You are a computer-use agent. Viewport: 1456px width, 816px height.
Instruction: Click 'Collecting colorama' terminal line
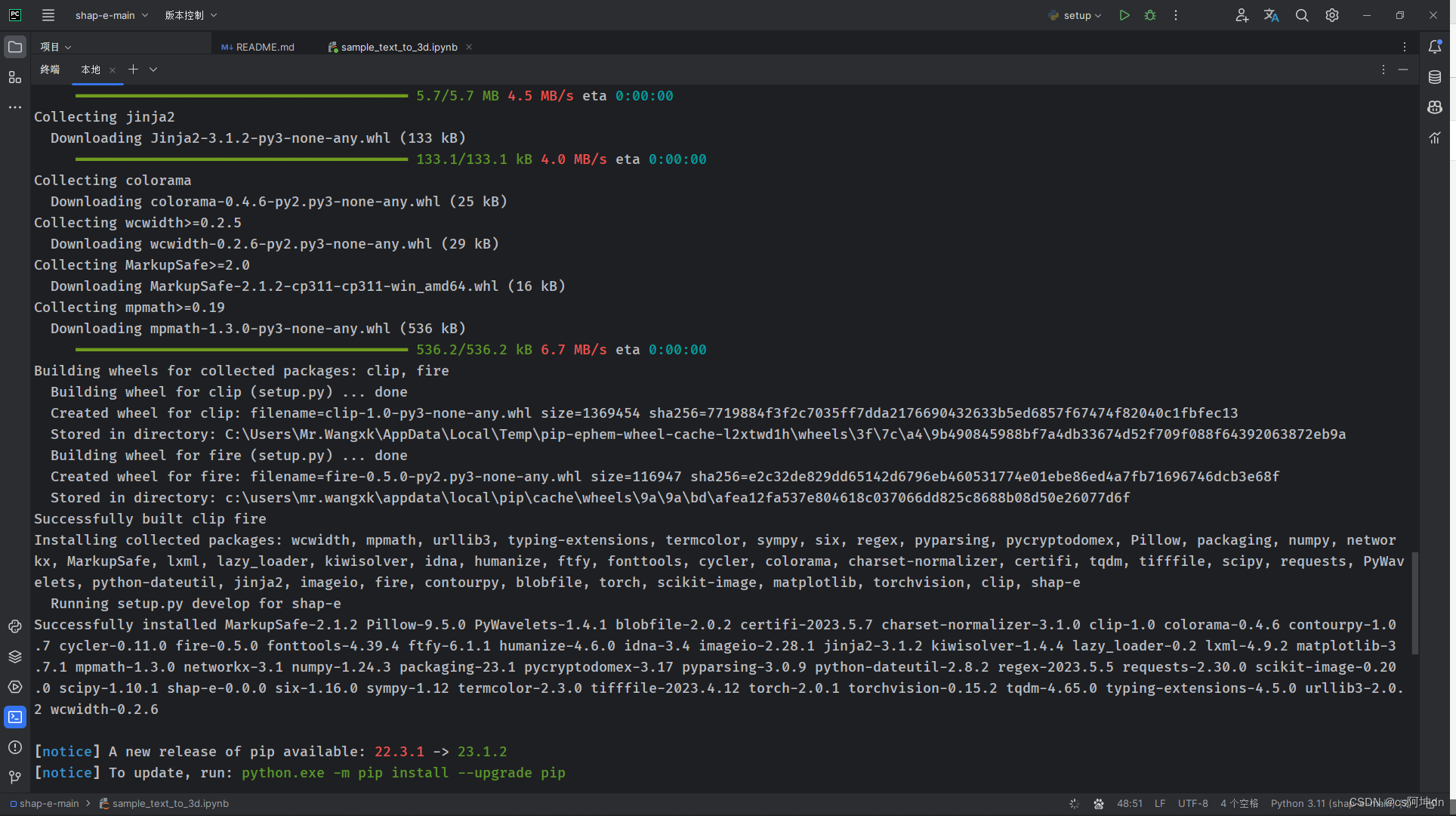coord(113,181)
